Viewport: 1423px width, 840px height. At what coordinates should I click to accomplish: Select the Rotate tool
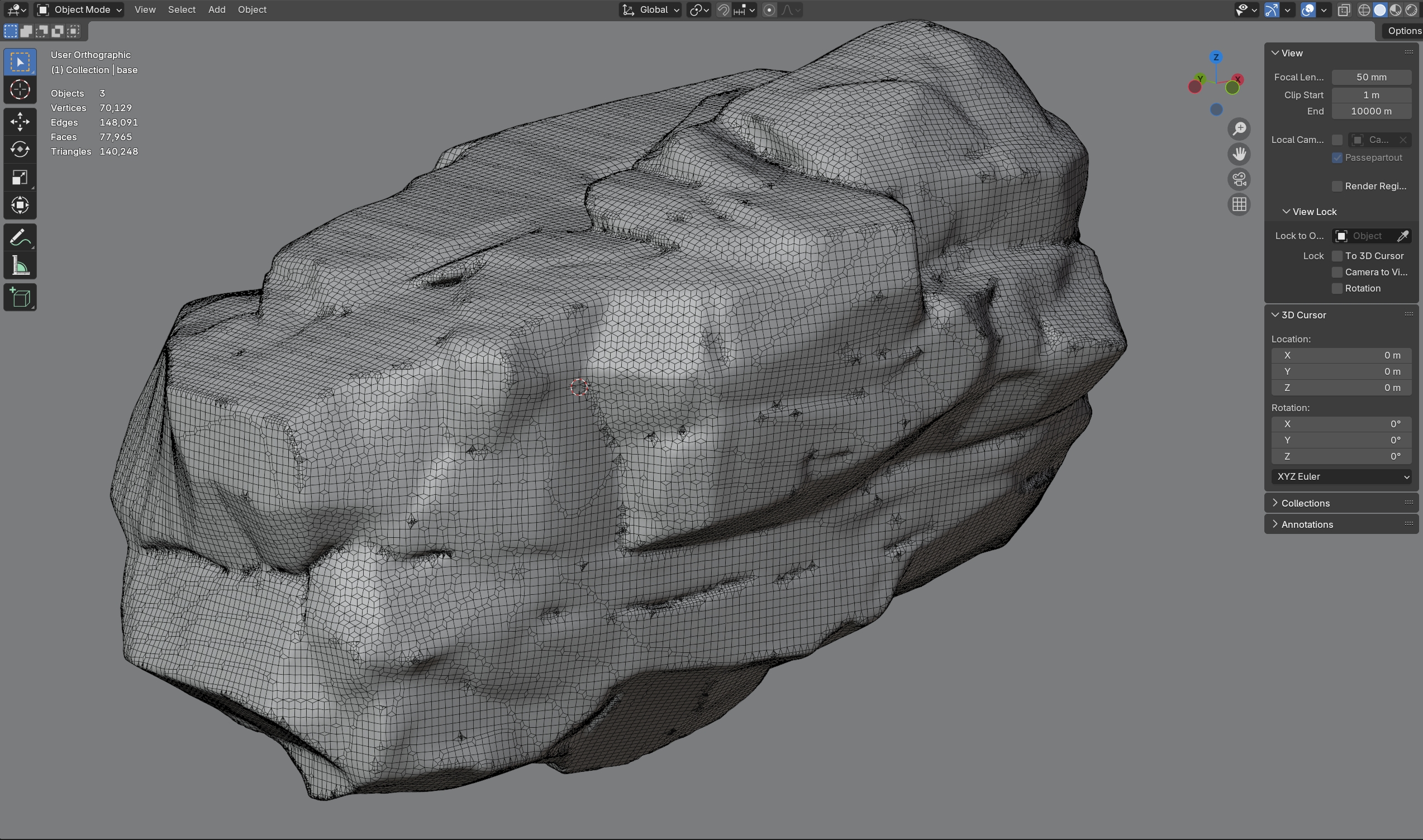(x=20, y=150)
